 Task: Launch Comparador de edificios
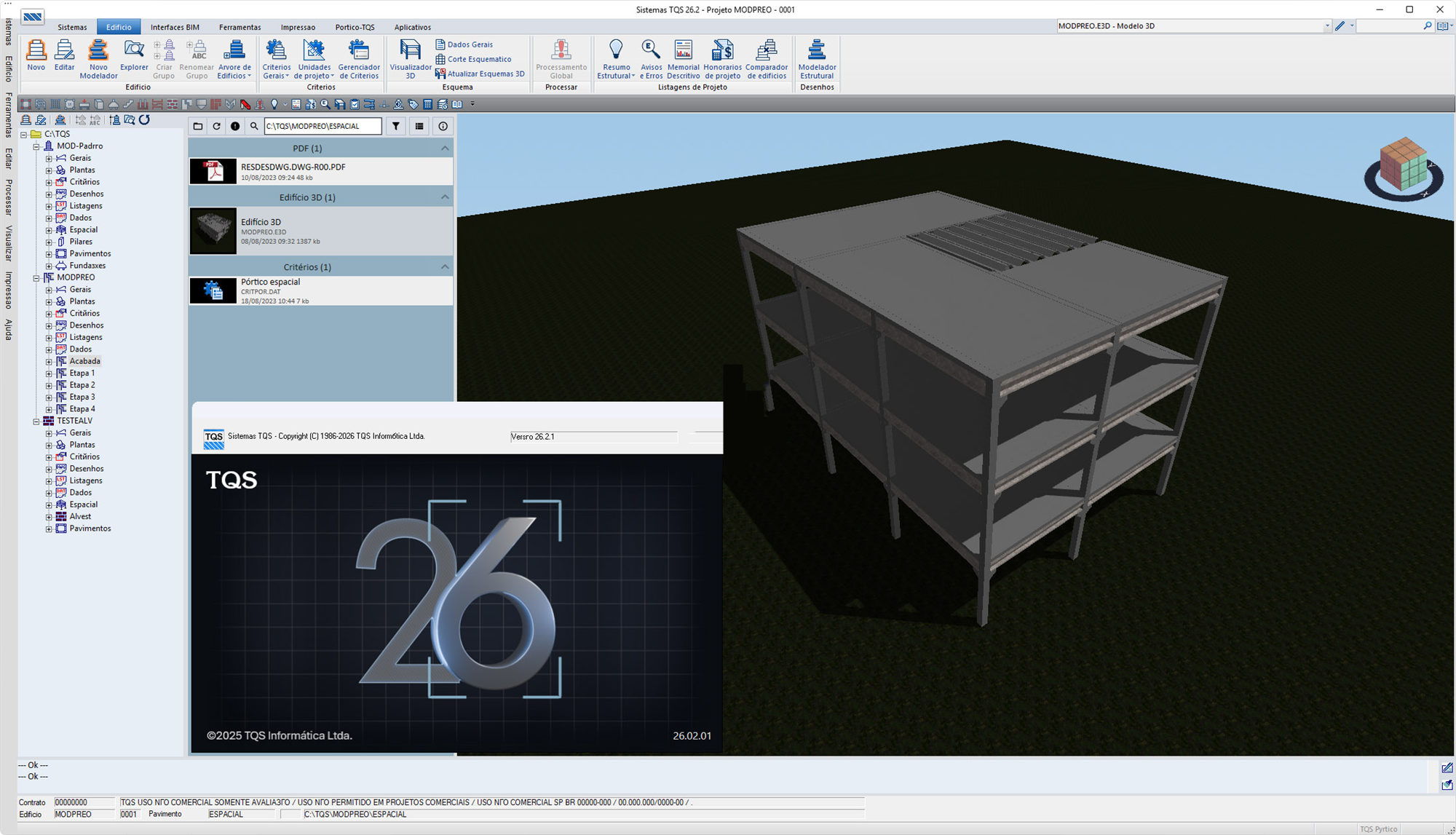[x=767, y=59]
